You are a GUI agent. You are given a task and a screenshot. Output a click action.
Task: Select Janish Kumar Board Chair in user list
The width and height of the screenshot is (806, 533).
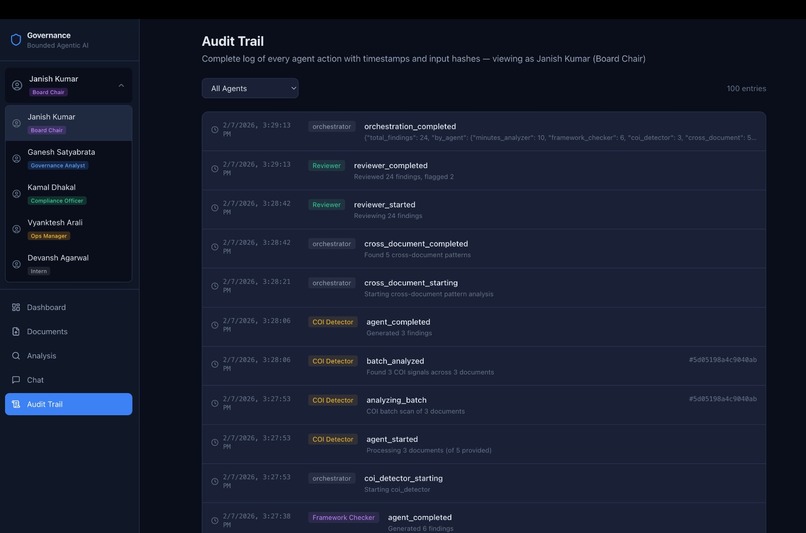(68, 123)
